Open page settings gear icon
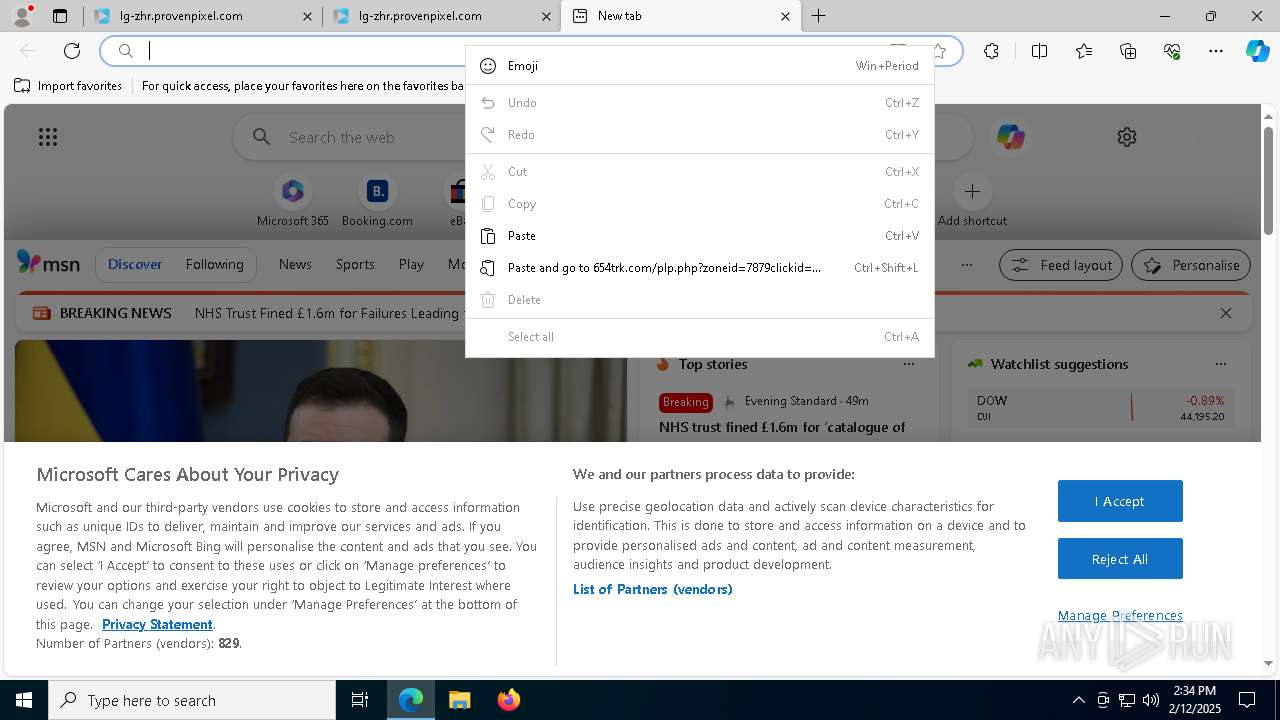 (1127, 137)
